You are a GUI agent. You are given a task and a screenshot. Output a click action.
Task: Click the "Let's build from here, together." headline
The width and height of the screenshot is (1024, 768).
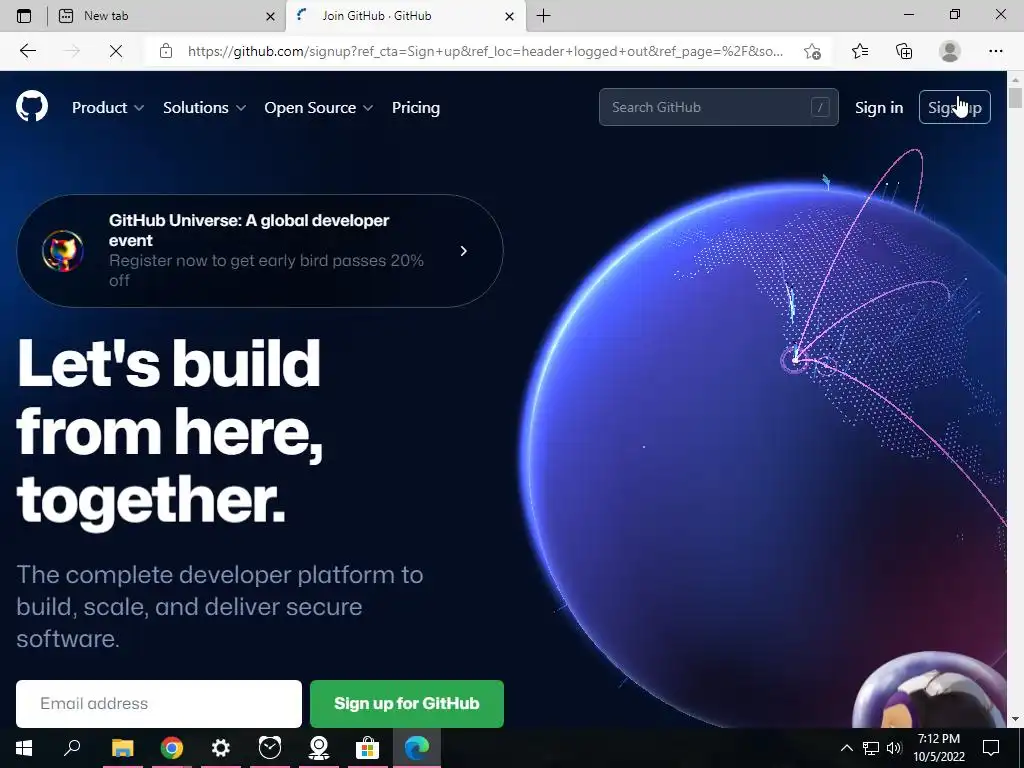tap(170, 432)
